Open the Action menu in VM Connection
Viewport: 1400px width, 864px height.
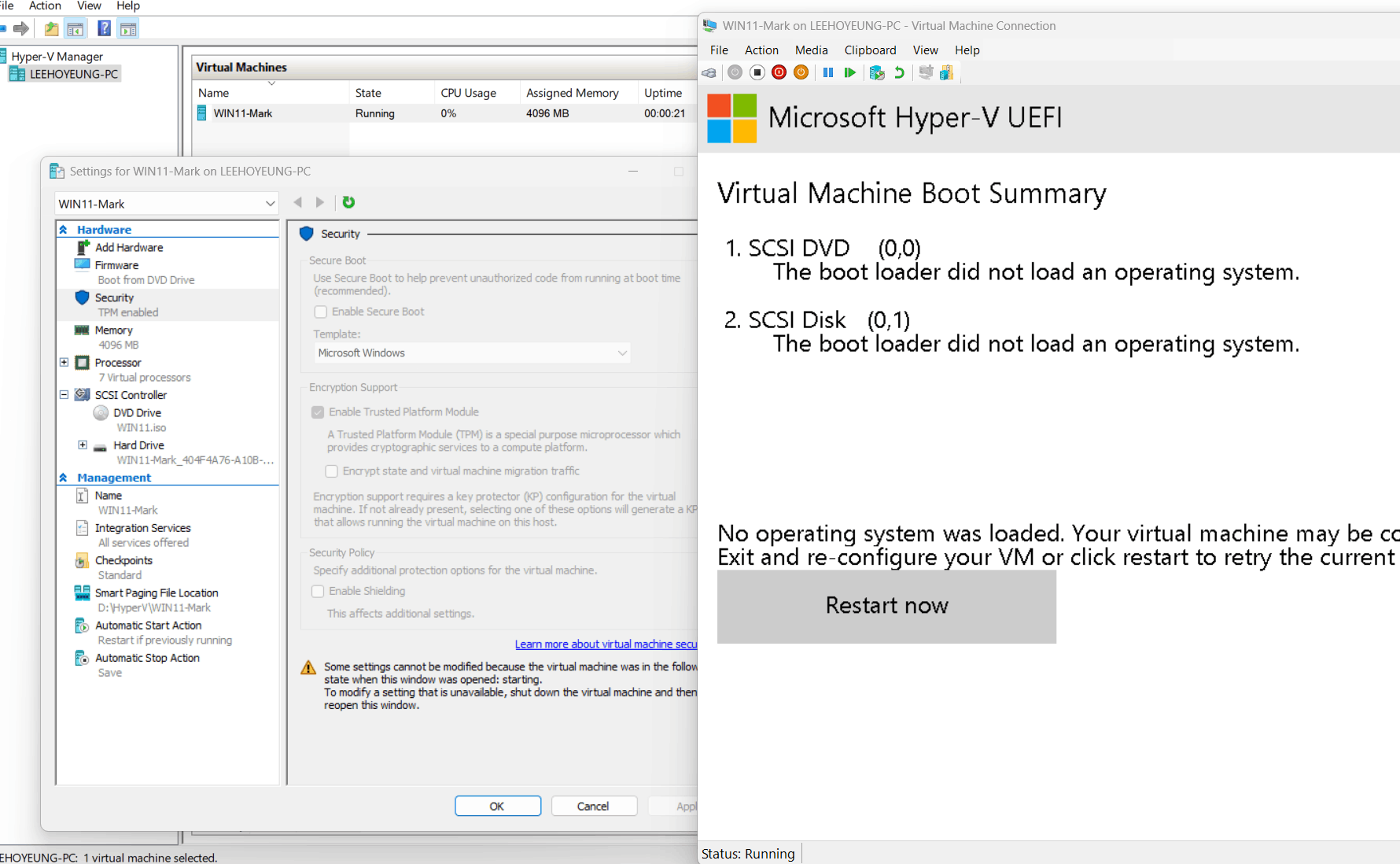(761, 50)
